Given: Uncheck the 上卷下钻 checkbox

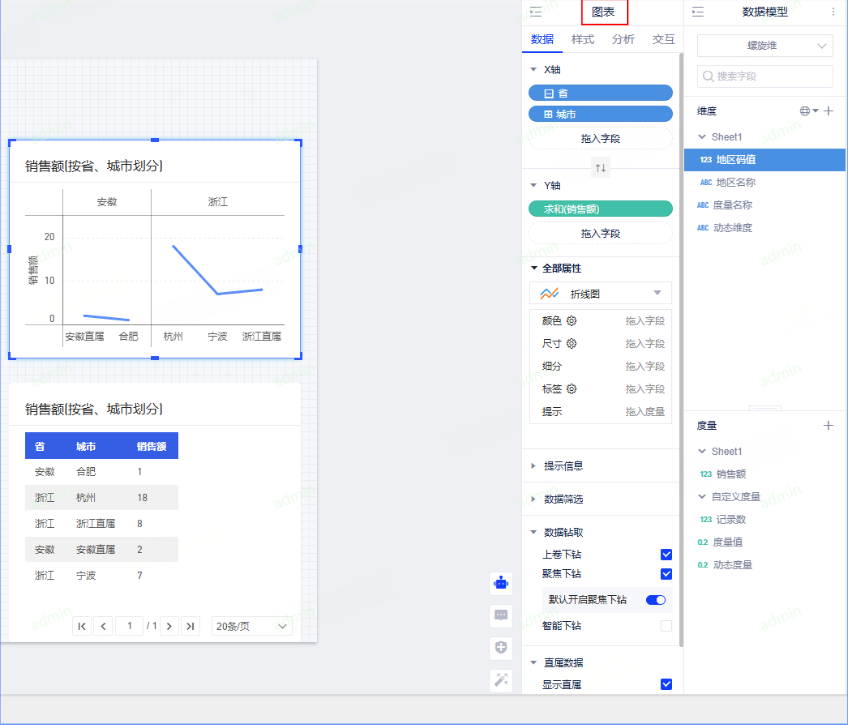Looking at the screenshot, I should point(666,555).
